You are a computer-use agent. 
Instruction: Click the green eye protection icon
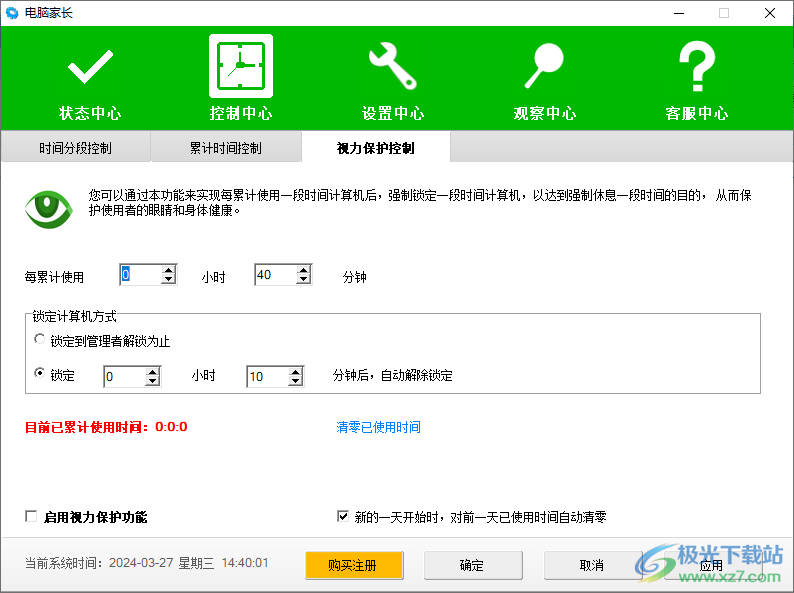(x=49, y=209)
